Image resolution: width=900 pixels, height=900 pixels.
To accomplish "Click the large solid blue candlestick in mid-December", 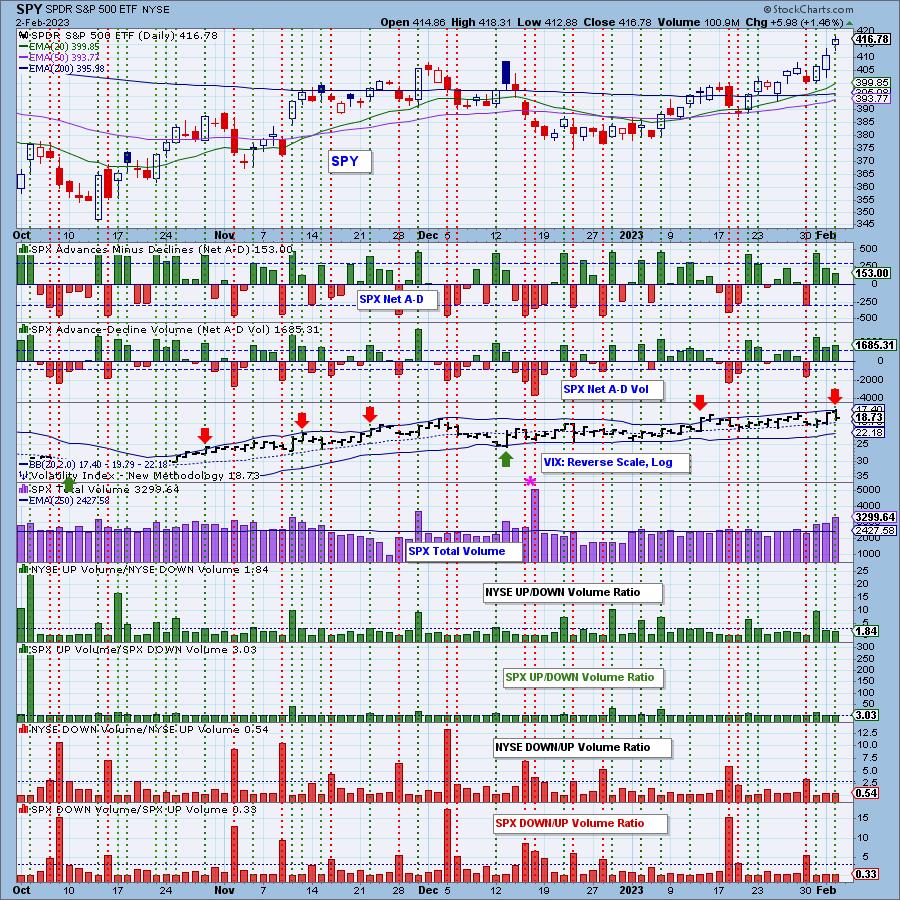I will pyautogui.click(x=506, y=72).
